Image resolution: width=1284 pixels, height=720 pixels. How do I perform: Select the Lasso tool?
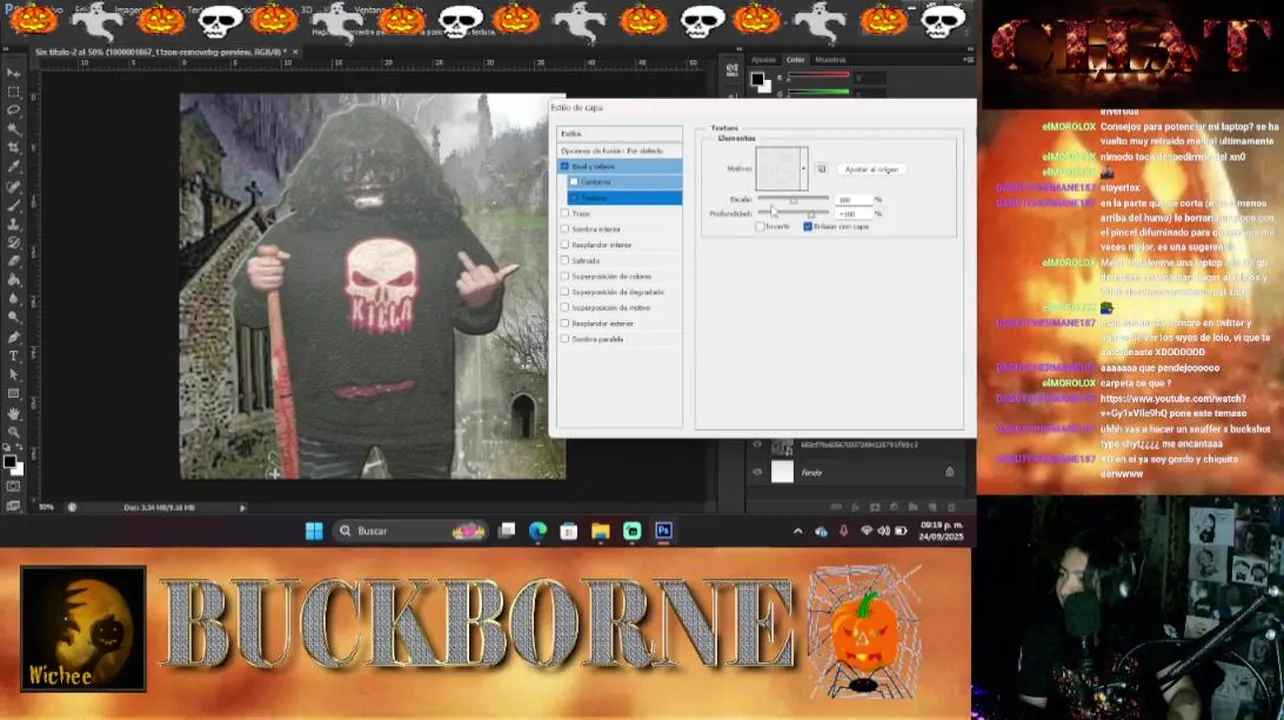pos(13,110)
